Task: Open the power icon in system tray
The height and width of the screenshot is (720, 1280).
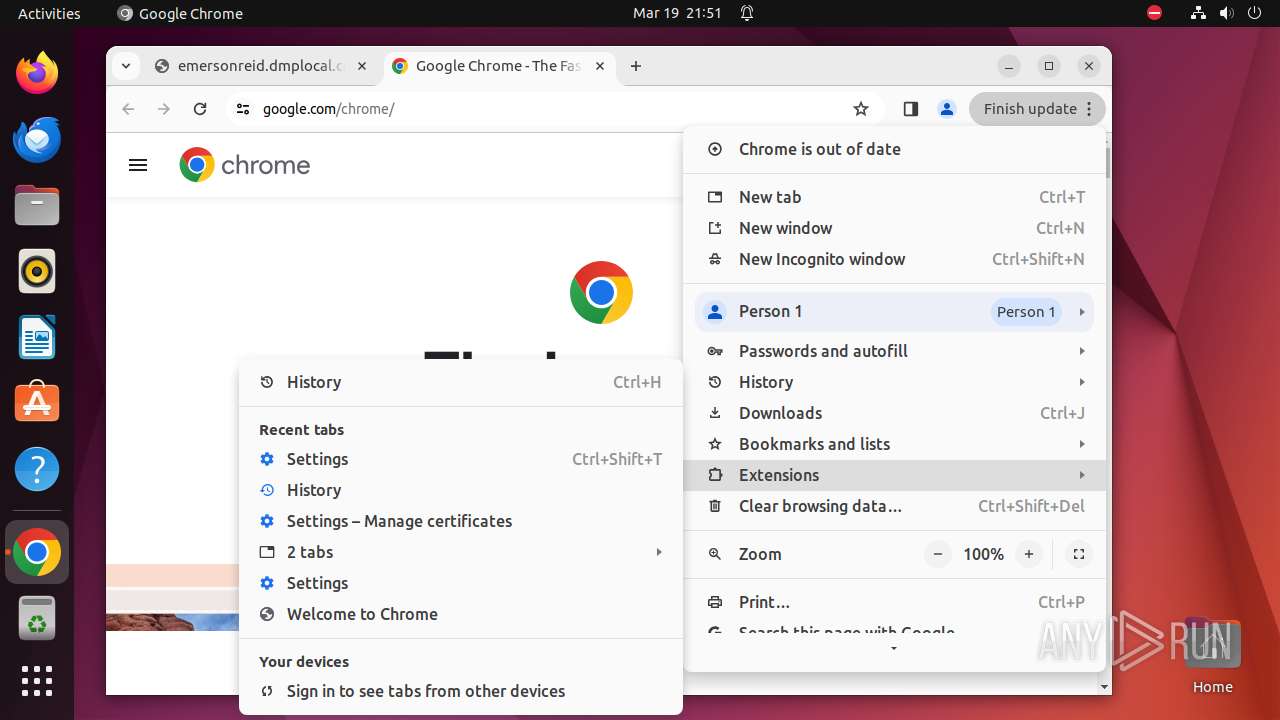Action: [1255, 13]
